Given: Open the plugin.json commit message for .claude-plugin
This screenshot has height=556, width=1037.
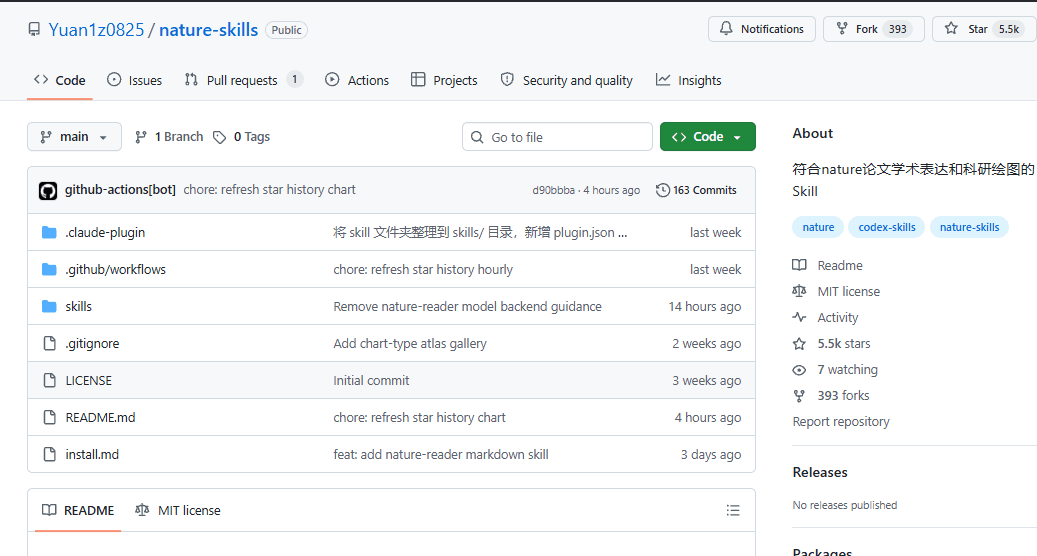Looking at the screenshot, I should (480, 233).
